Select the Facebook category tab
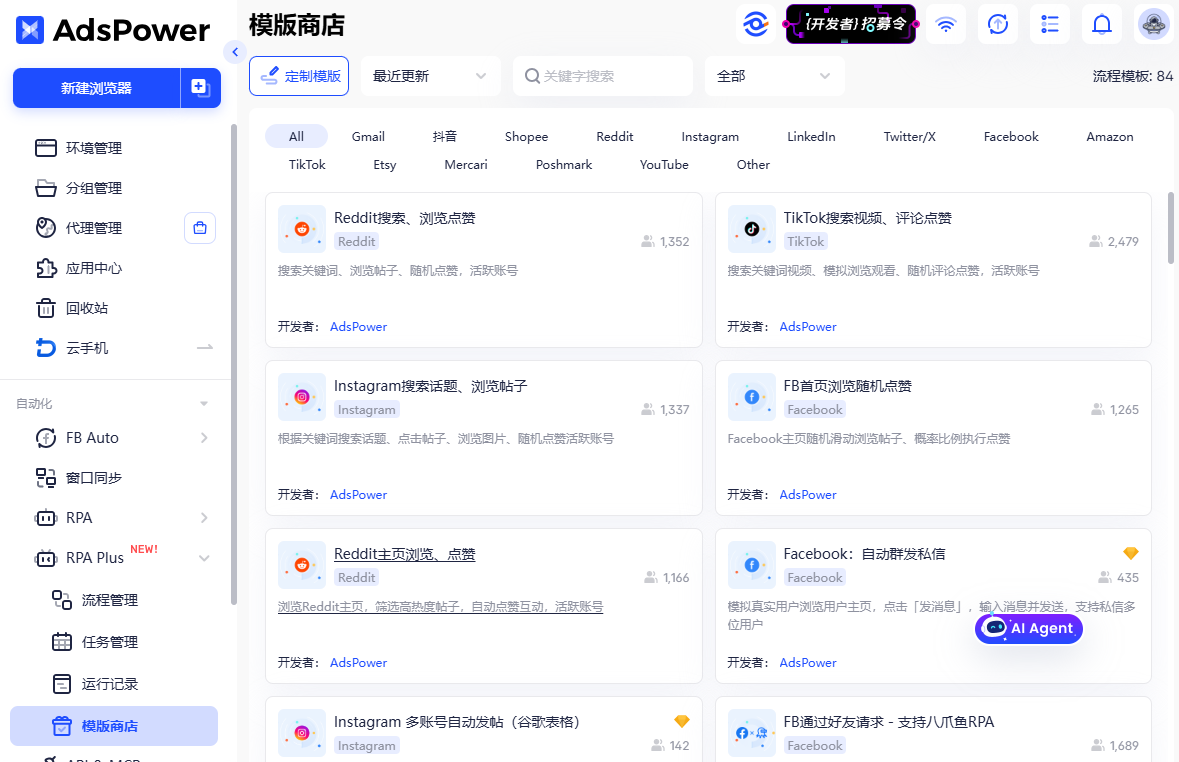The image size is (1179, 762). click(1011, 136)
